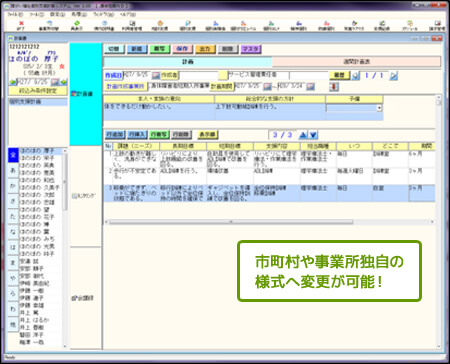
Task: Switch to 週間計画表 tab
Action: coord(356,62)
